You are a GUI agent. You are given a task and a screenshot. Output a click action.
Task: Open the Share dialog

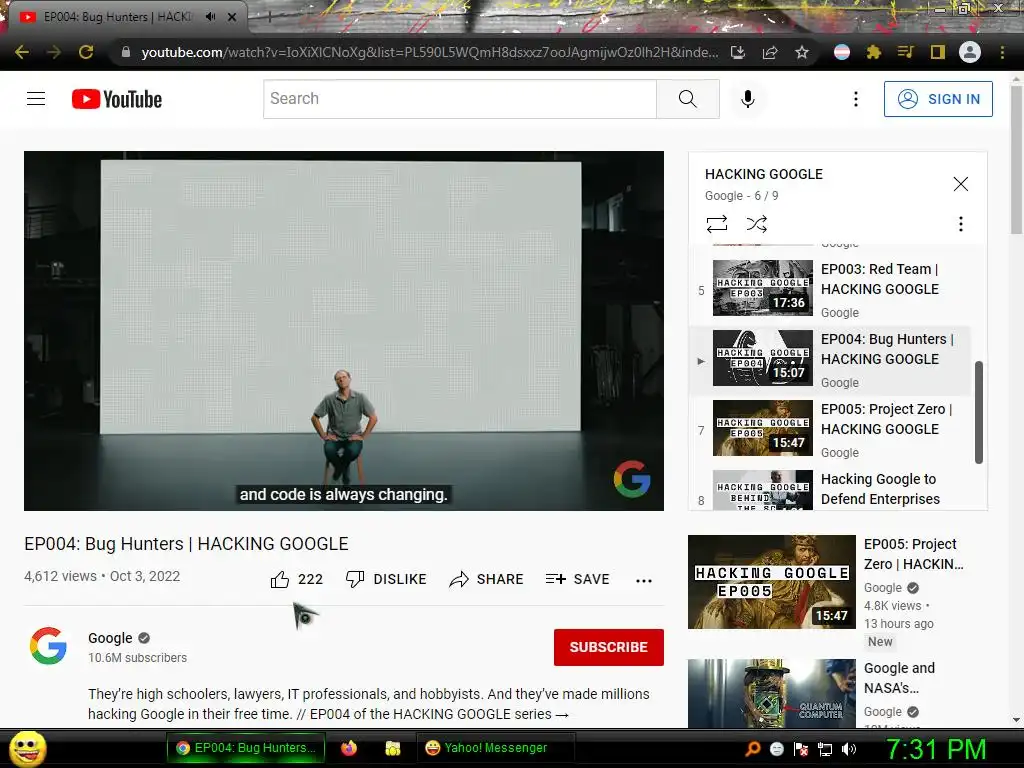point(487,579)
